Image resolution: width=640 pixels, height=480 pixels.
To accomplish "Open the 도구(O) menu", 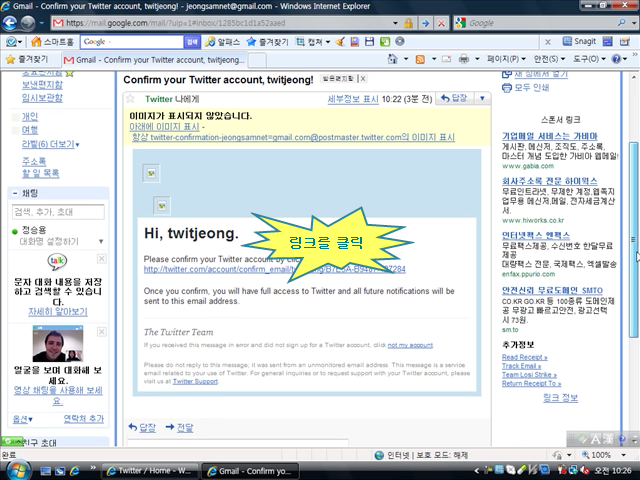I will (x=589, y=59).
